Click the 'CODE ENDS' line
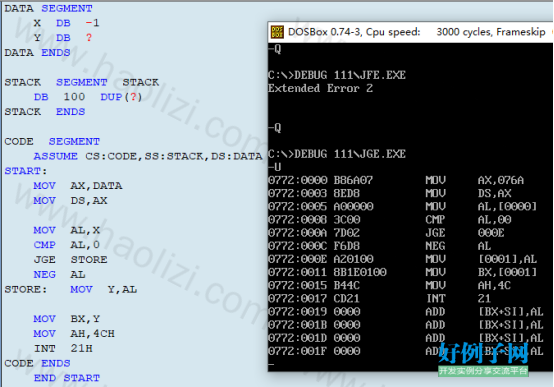554x387 pixels. tap(37, 363)
